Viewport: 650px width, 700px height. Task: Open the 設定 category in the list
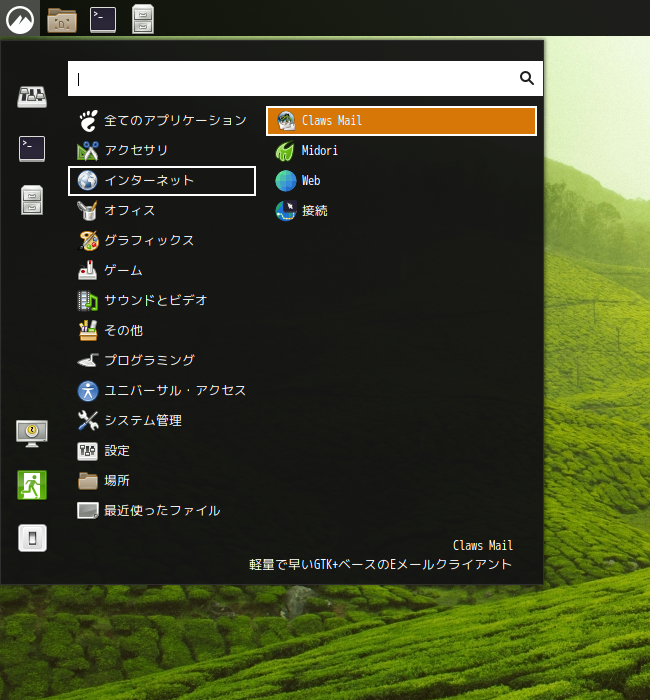(x=162, y=451)
